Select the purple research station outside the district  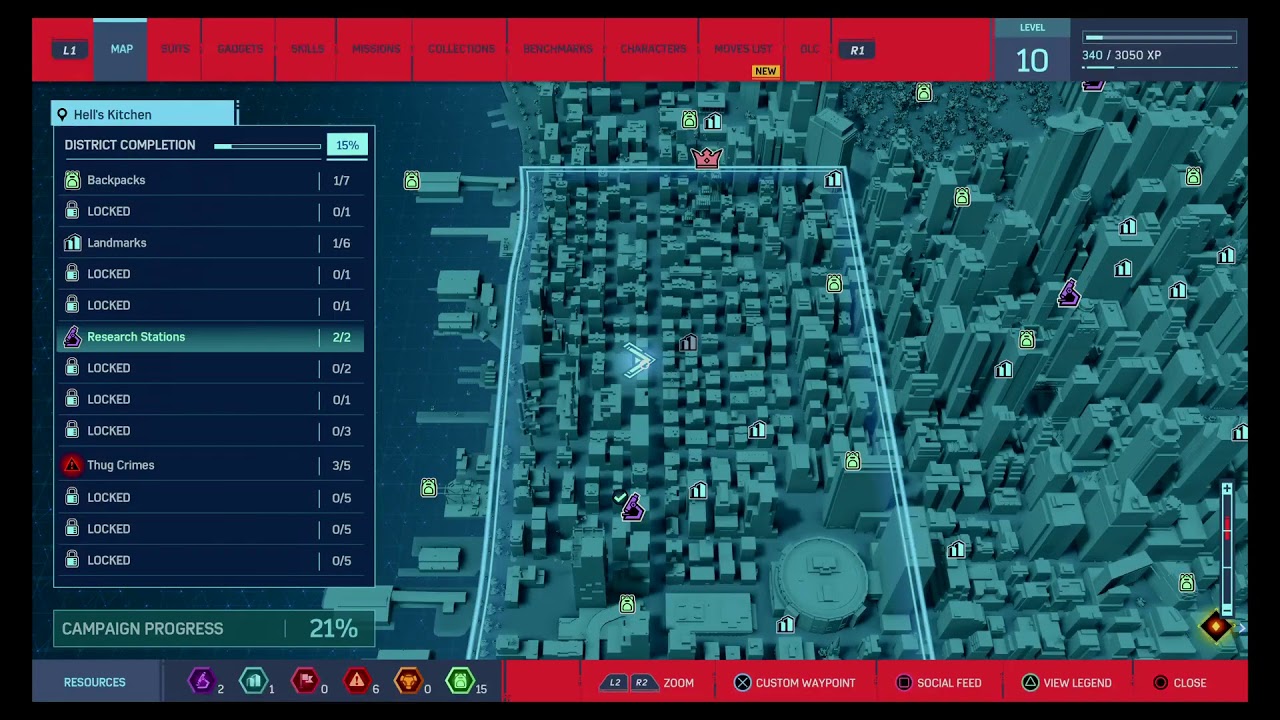(x=1069, y=293)
